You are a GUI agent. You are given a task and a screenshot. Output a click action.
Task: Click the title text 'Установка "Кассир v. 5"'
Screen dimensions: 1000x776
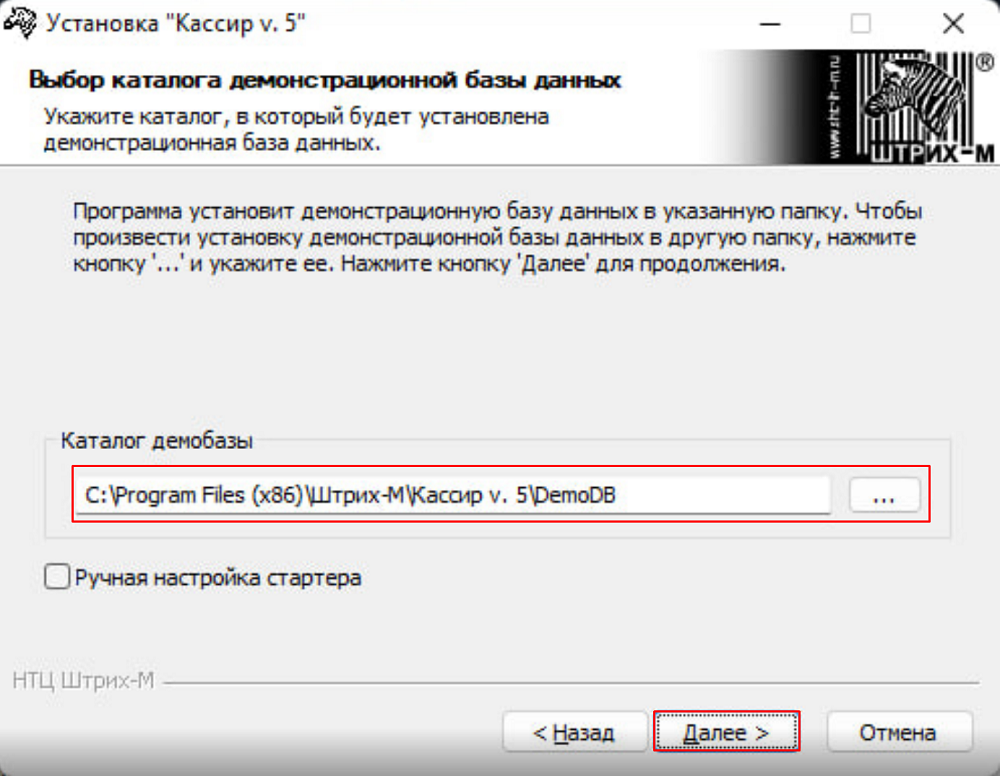176,24
